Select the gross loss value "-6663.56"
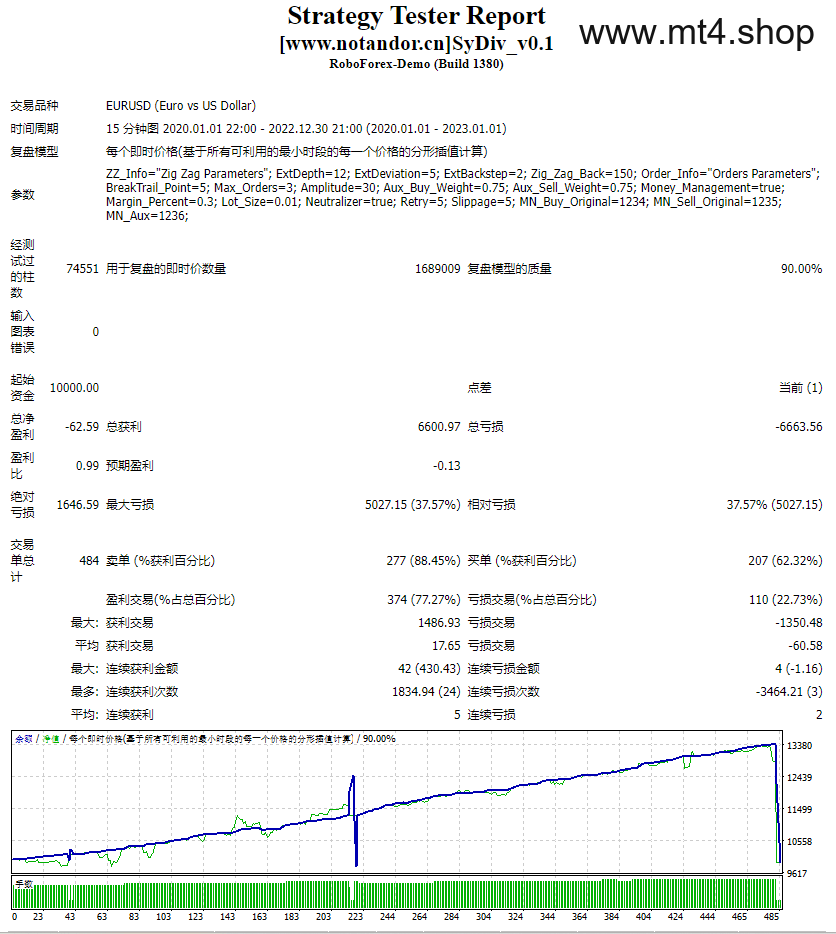836x934 pixels. point(798,426)
